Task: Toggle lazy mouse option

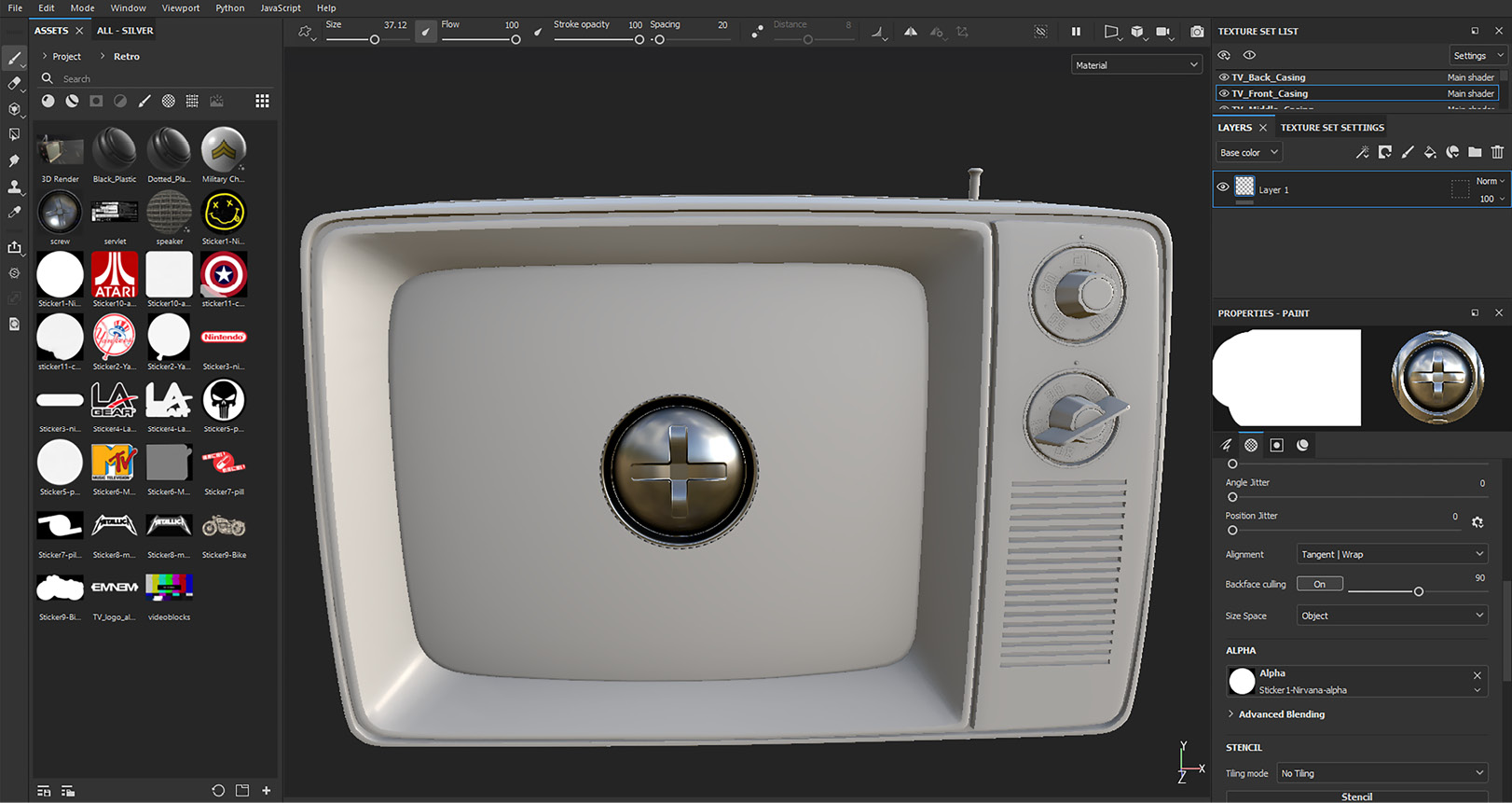Action: pos(757,32)
